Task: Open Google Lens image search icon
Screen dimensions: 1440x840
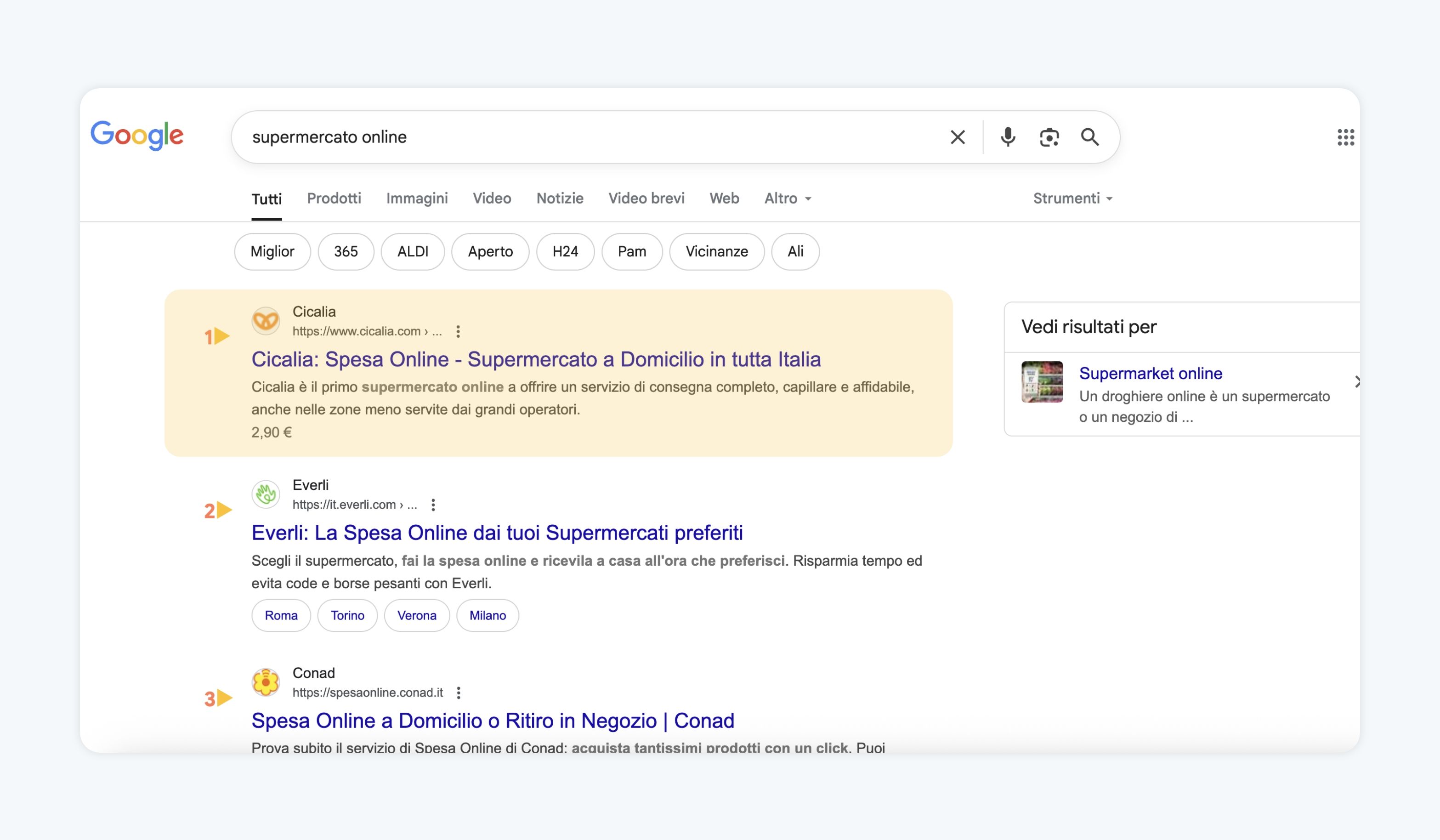Action: click(1049, 137)
